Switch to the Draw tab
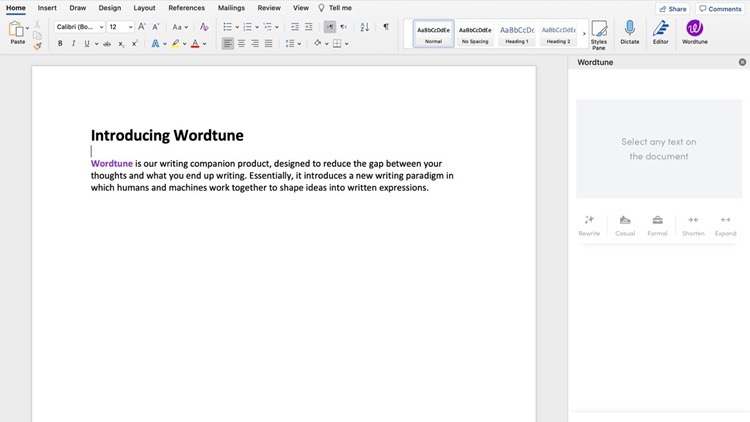The width and height of the screenshot is (750, 422). click(77, 8)
